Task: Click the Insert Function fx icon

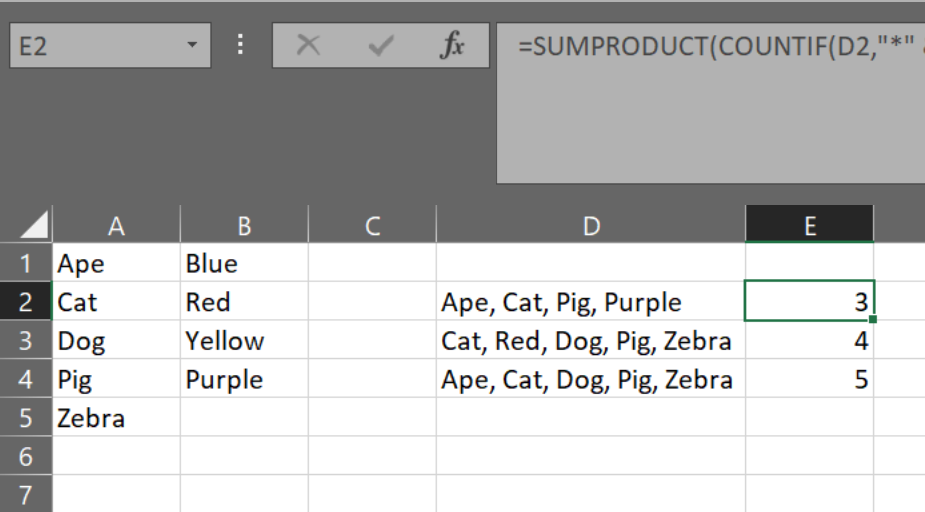Action: (x=453, y=46)
